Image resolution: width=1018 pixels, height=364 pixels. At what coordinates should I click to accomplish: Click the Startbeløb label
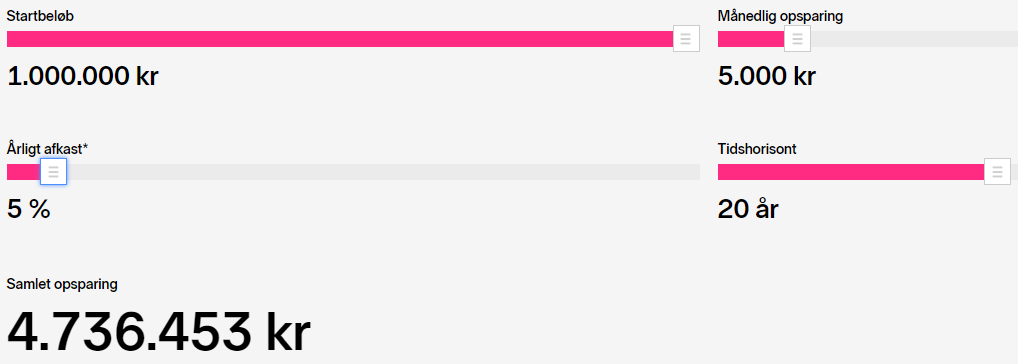40,17
